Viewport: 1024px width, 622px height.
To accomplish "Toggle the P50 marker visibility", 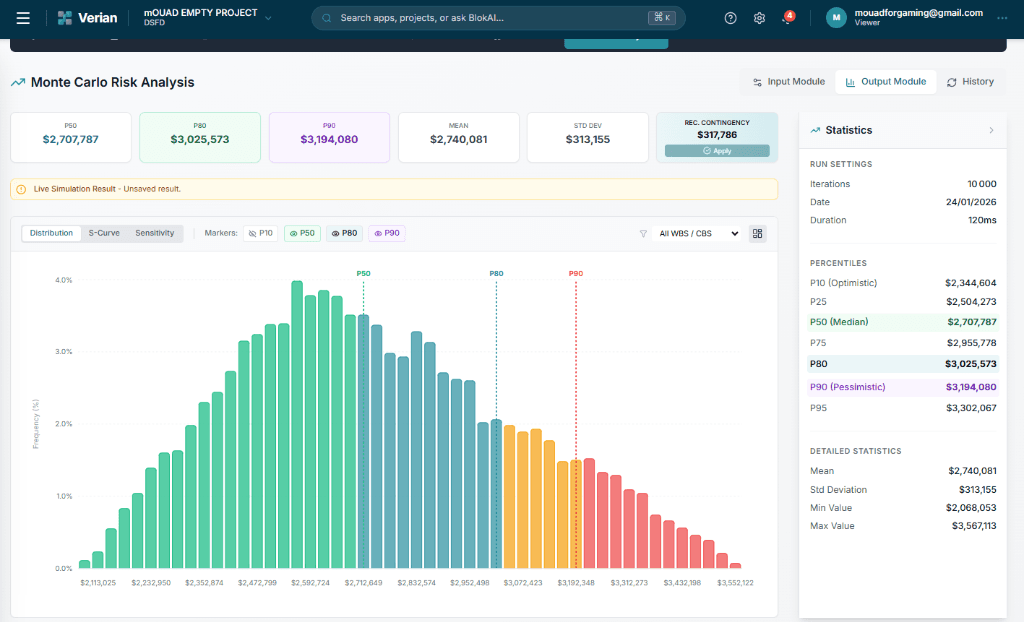I will point(302,233).
